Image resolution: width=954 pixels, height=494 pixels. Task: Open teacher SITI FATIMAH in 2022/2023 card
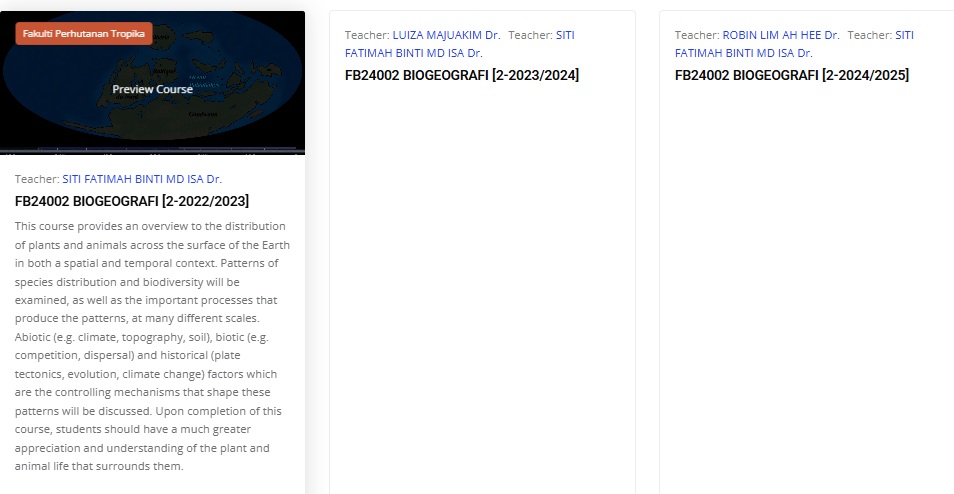click(x=141, y=179)
